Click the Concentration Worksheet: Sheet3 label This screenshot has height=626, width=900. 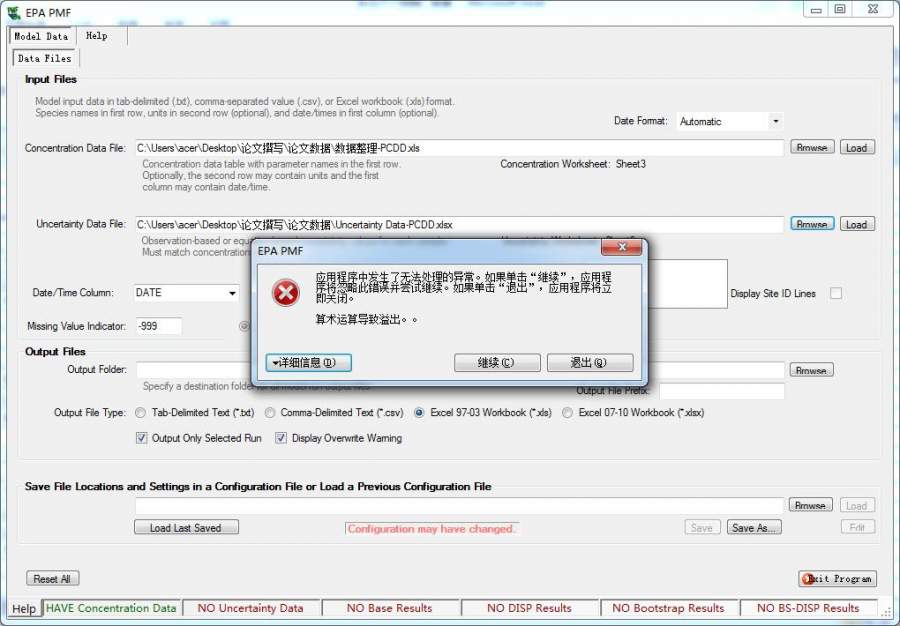pos(573,164)
